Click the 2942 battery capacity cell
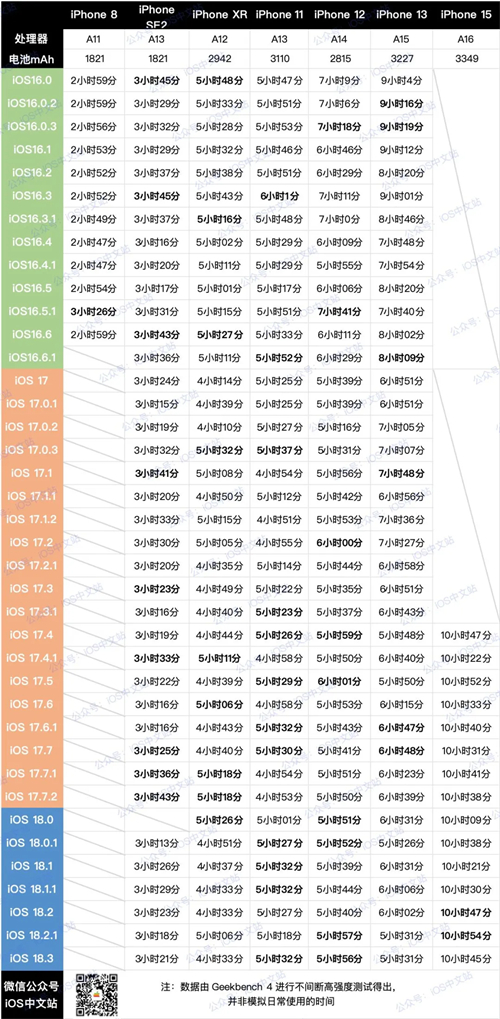The image size is (500, 1019). pos(220,59)
